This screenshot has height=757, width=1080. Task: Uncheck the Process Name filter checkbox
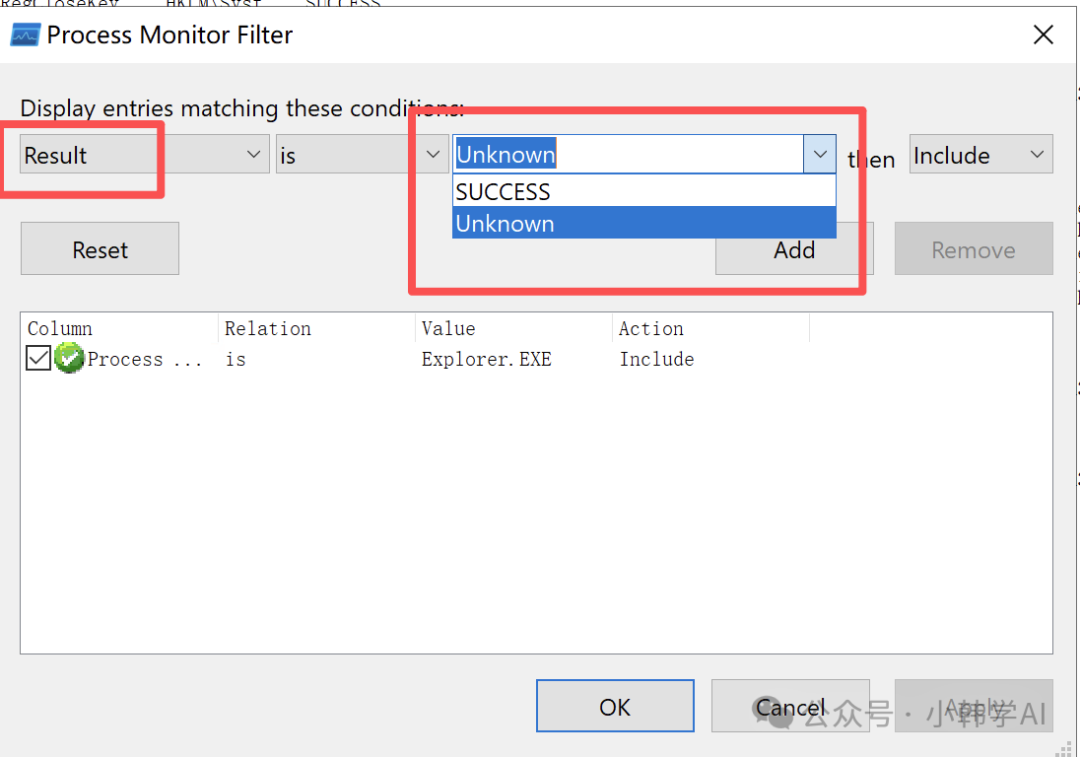pos(38,358)
